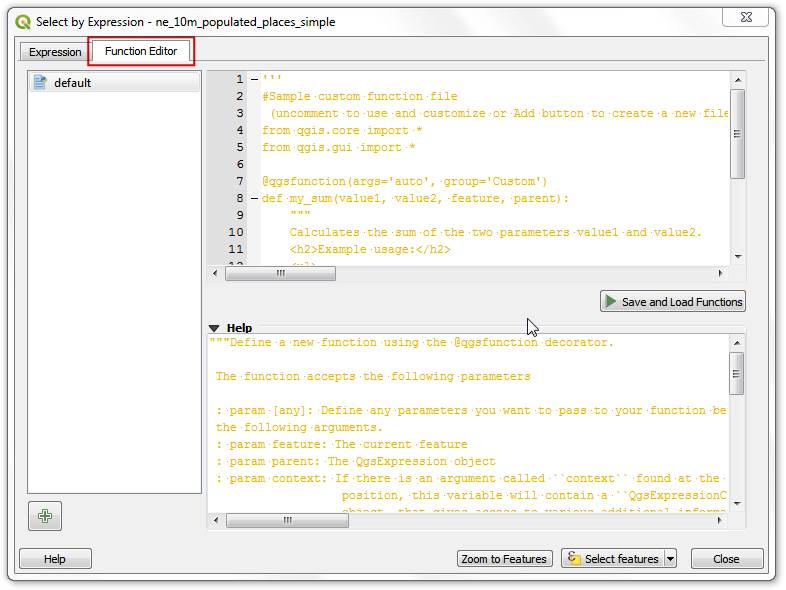Click the code editor scroll-right arrow
The width and height of the screenshot is (786, 590).
(x=719, y=273)
